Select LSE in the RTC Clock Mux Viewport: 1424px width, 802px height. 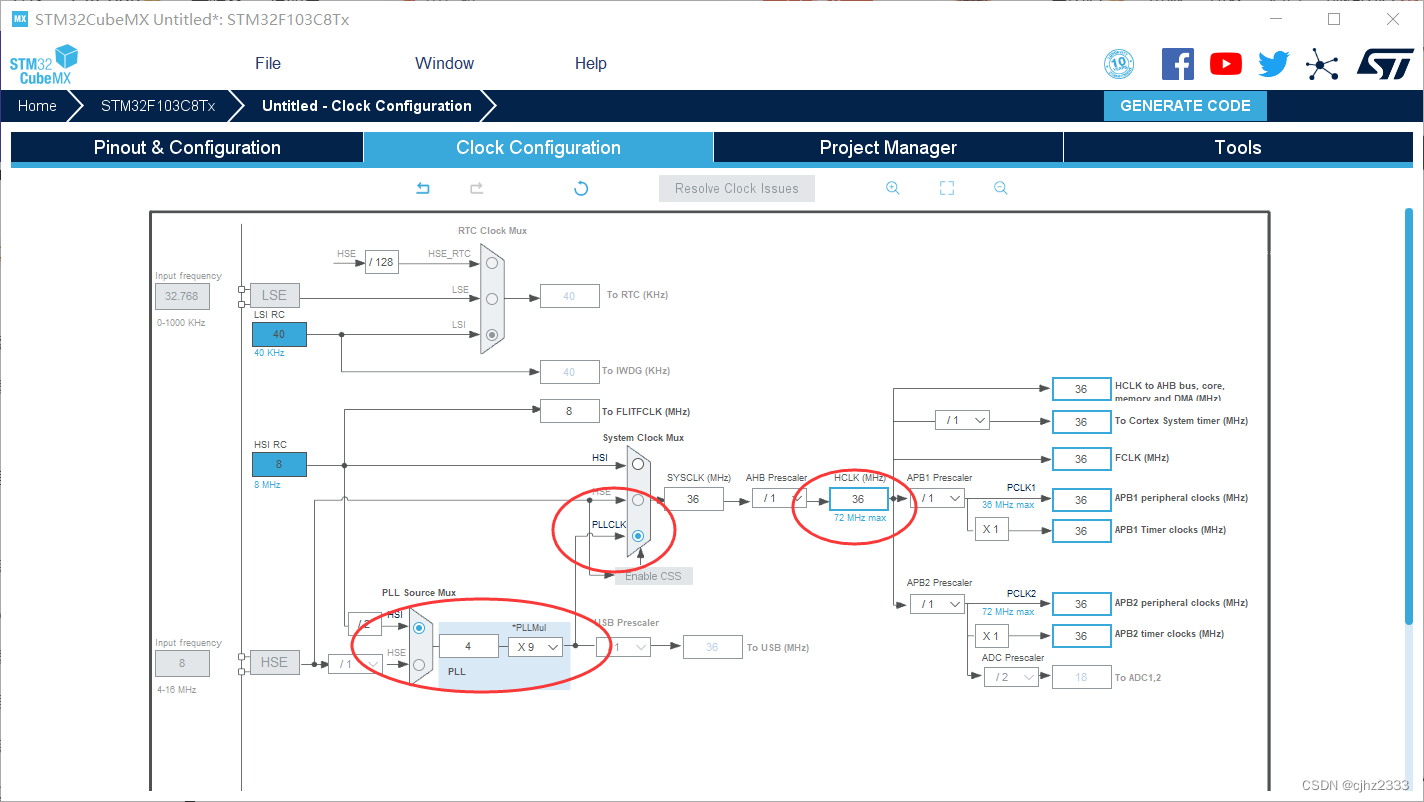[491, 298]
